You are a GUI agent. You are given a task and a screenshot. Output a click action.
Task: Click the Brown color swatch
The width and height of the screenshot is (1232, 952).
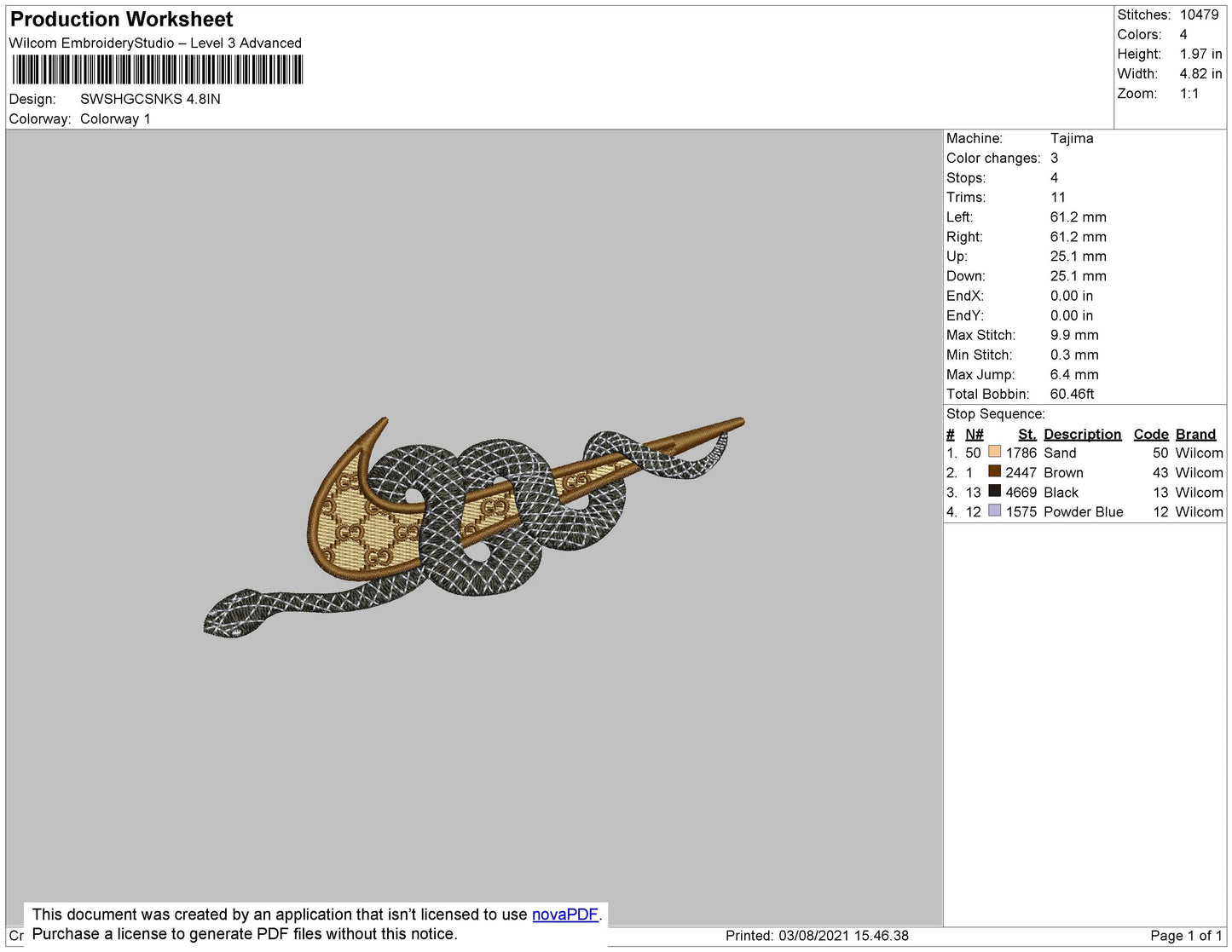click(x=994, y=471)
